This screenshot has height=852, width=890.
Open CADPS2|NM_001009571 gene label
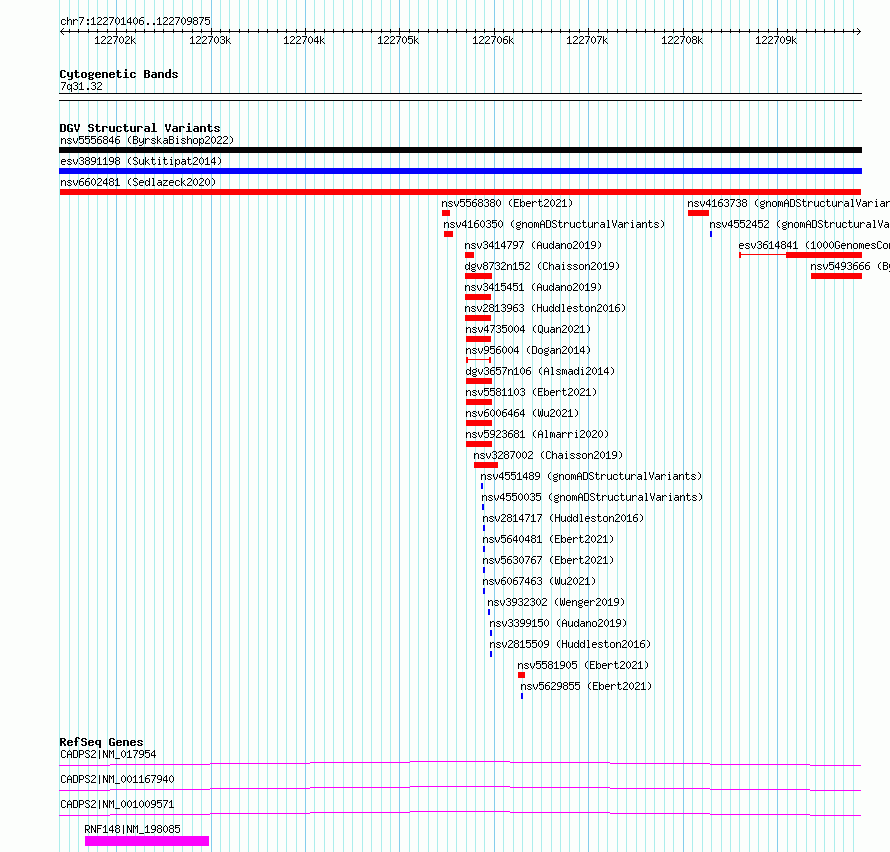tap(117, 804)
